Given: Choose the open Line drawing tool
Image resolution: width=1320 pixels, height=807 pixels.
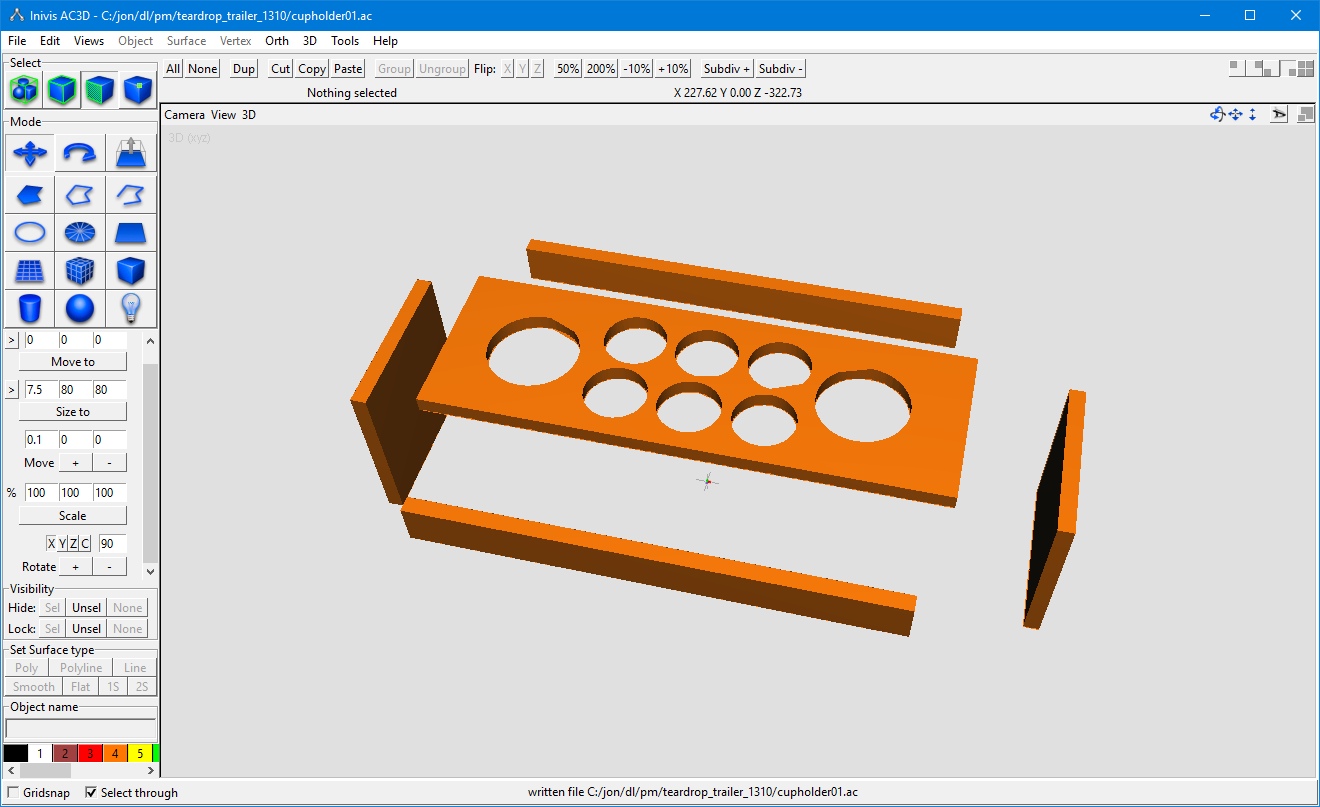Looking at the screenshot, I should [x=131, y=194].
